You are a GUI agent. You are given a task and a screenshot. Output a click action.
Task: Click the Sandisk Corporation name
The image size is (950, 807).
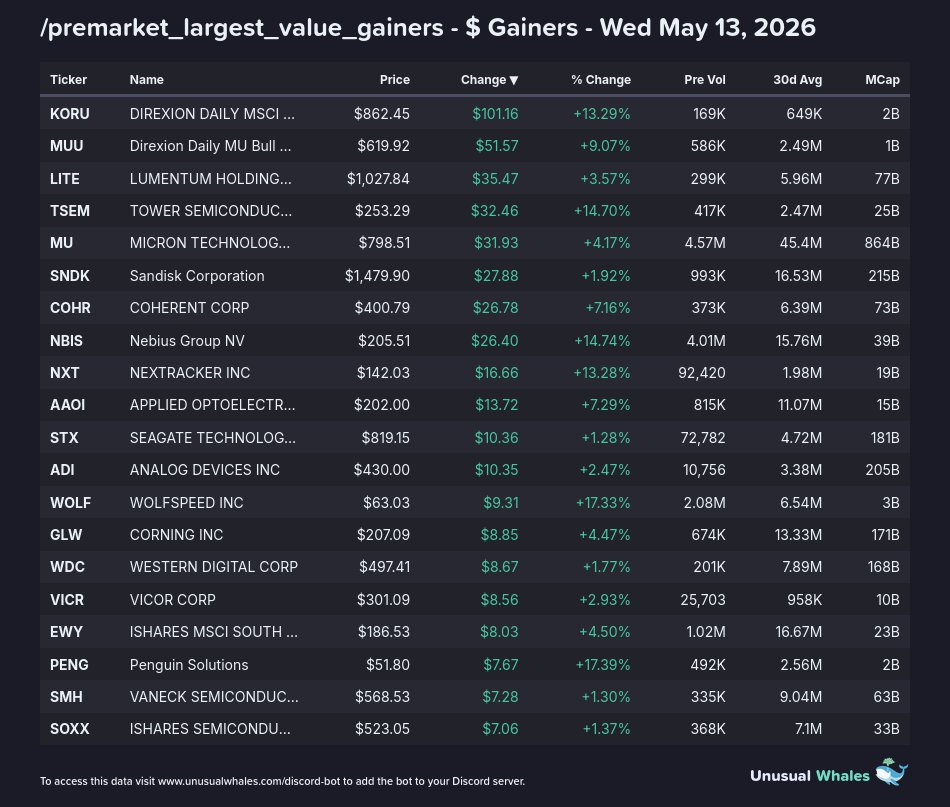[x=197, y=276]
